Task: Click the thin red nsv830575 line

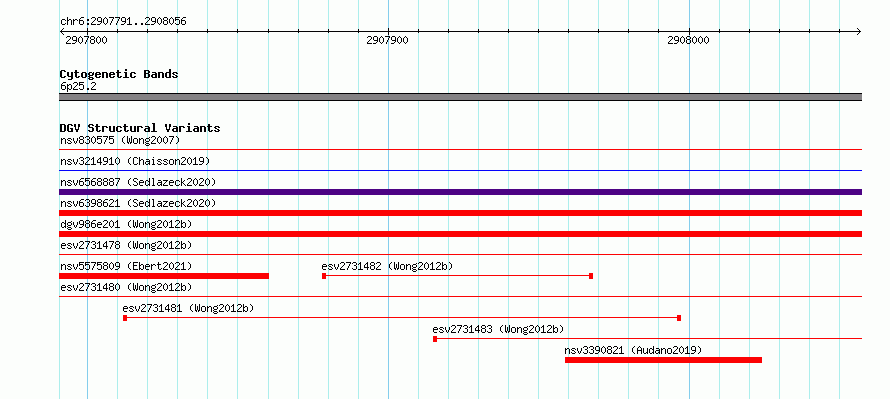Action: coord(460,149)
